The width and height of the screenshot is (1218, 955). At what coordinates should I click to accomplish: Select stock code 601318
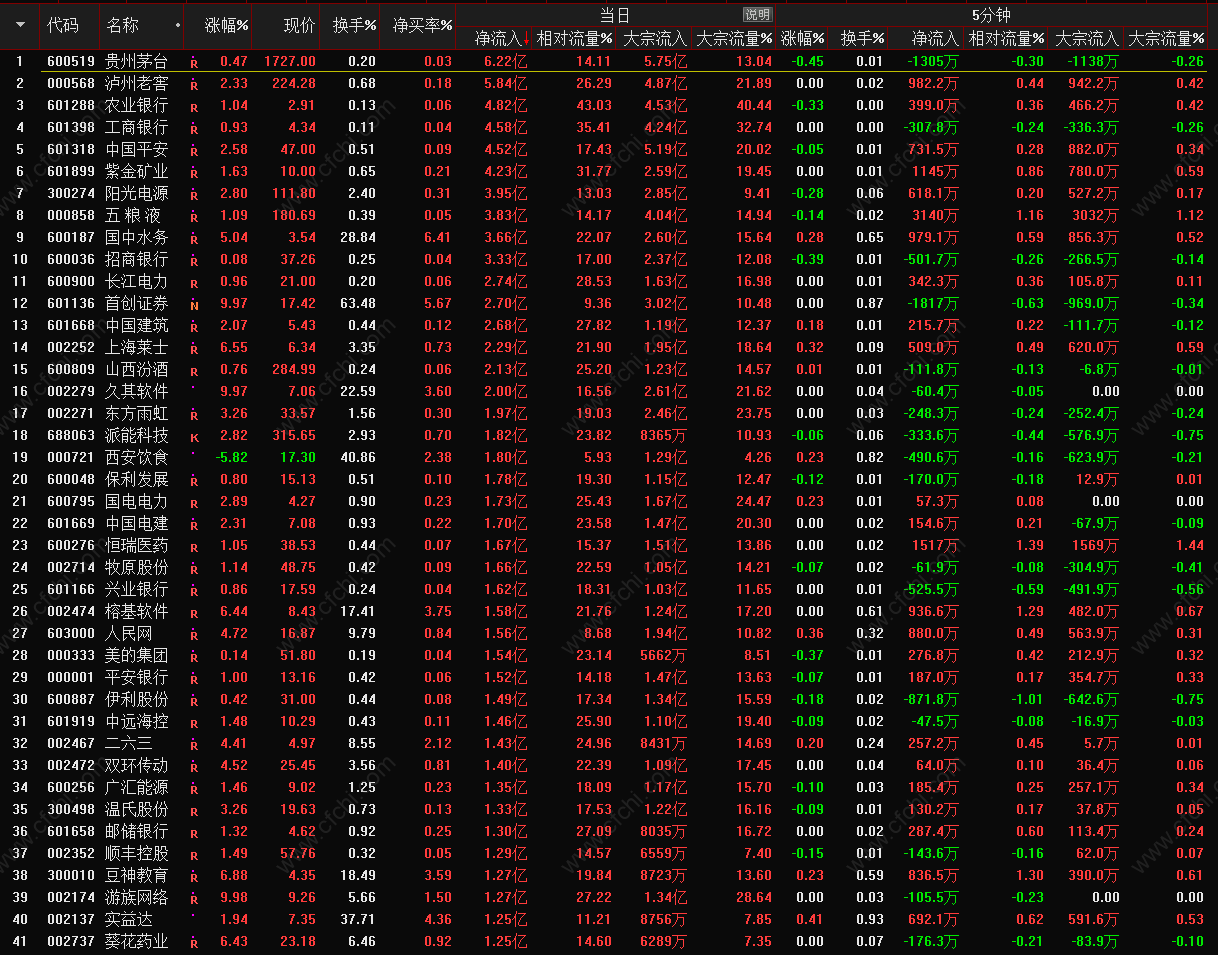(x=71, y=149)
